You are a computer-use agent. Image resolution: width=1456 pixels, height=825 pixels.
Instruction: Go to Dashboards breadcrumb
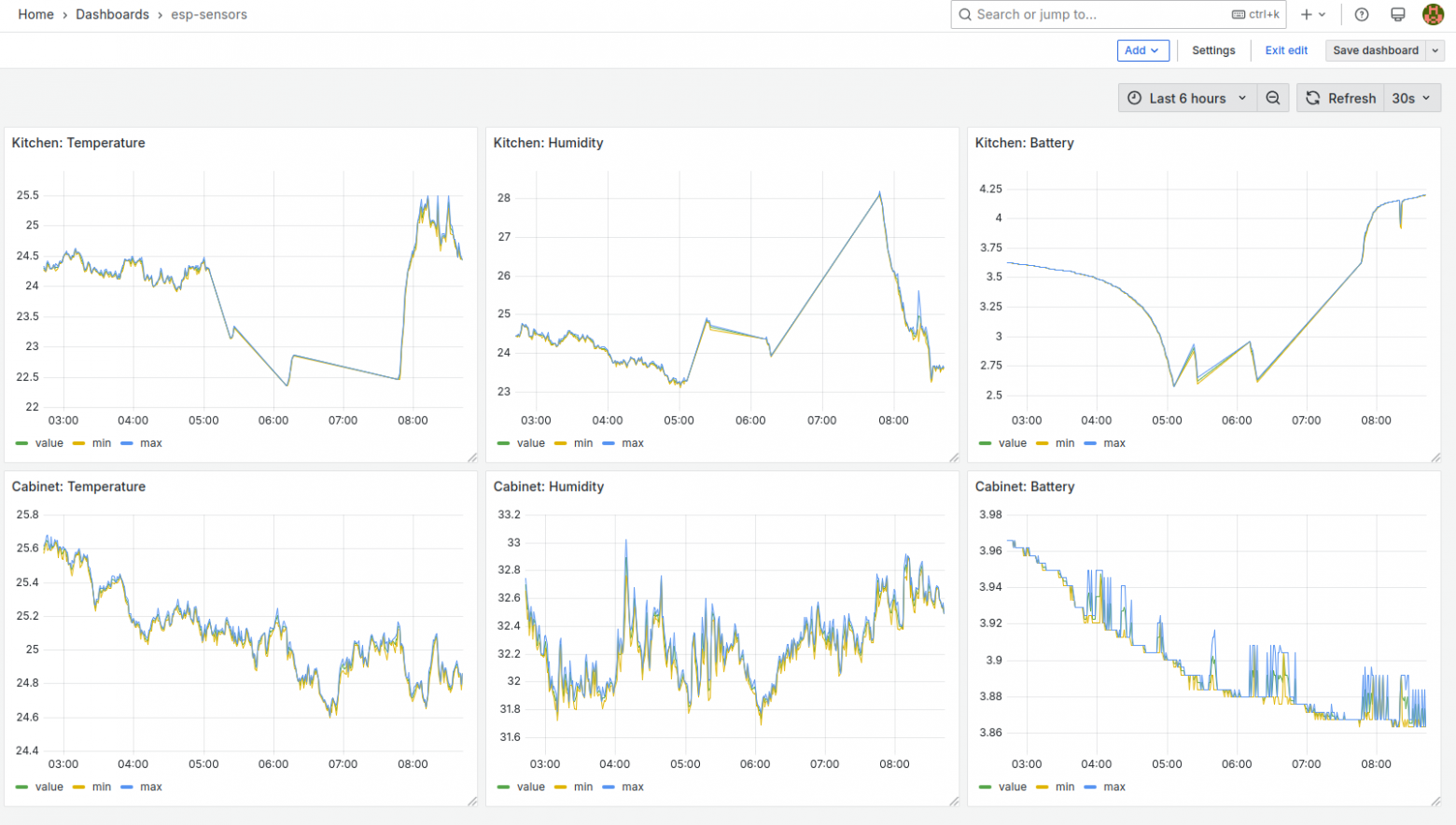tap(112, 14)
